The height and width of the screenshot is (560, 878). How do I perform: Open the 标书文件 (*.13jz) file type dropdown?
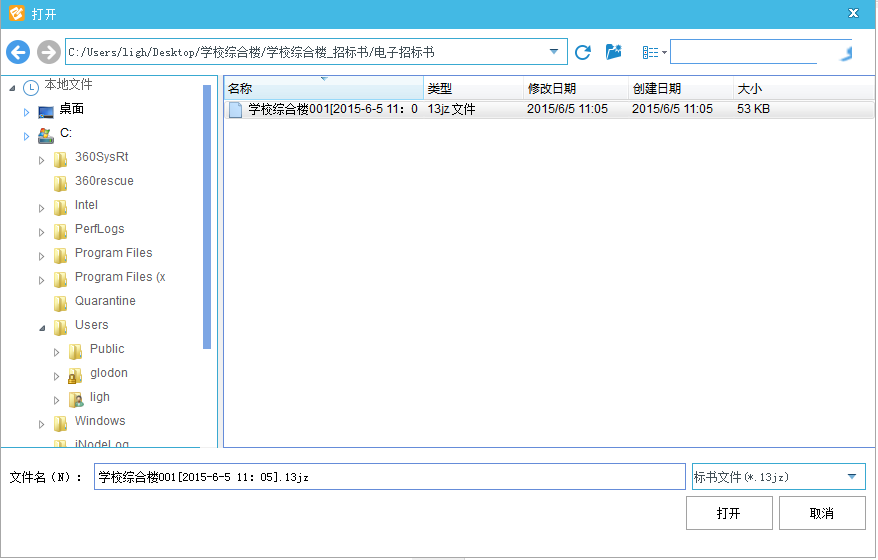click(851, 477)
